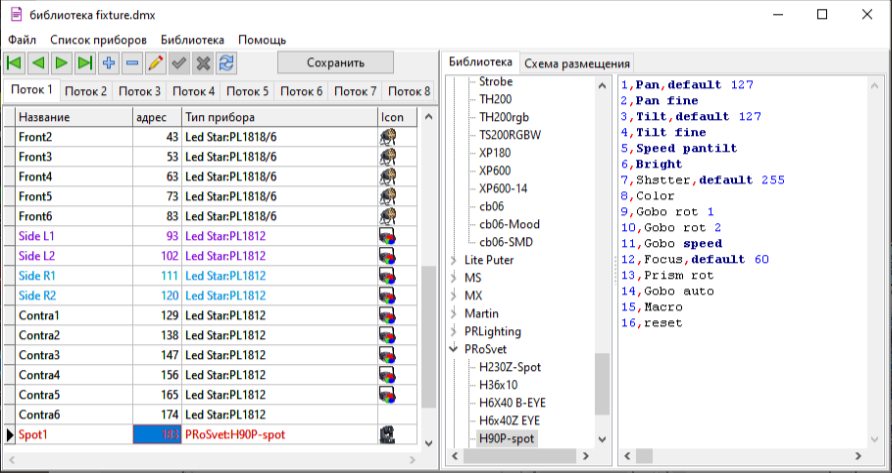
Task: Click the '12,Focus,default 60' channel line
Action: coord(695,260)
